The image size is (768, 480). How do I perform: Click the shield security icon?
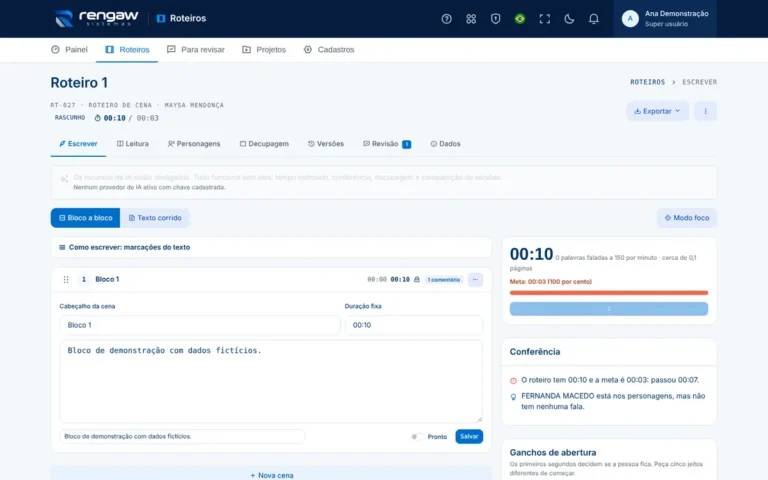495,19
